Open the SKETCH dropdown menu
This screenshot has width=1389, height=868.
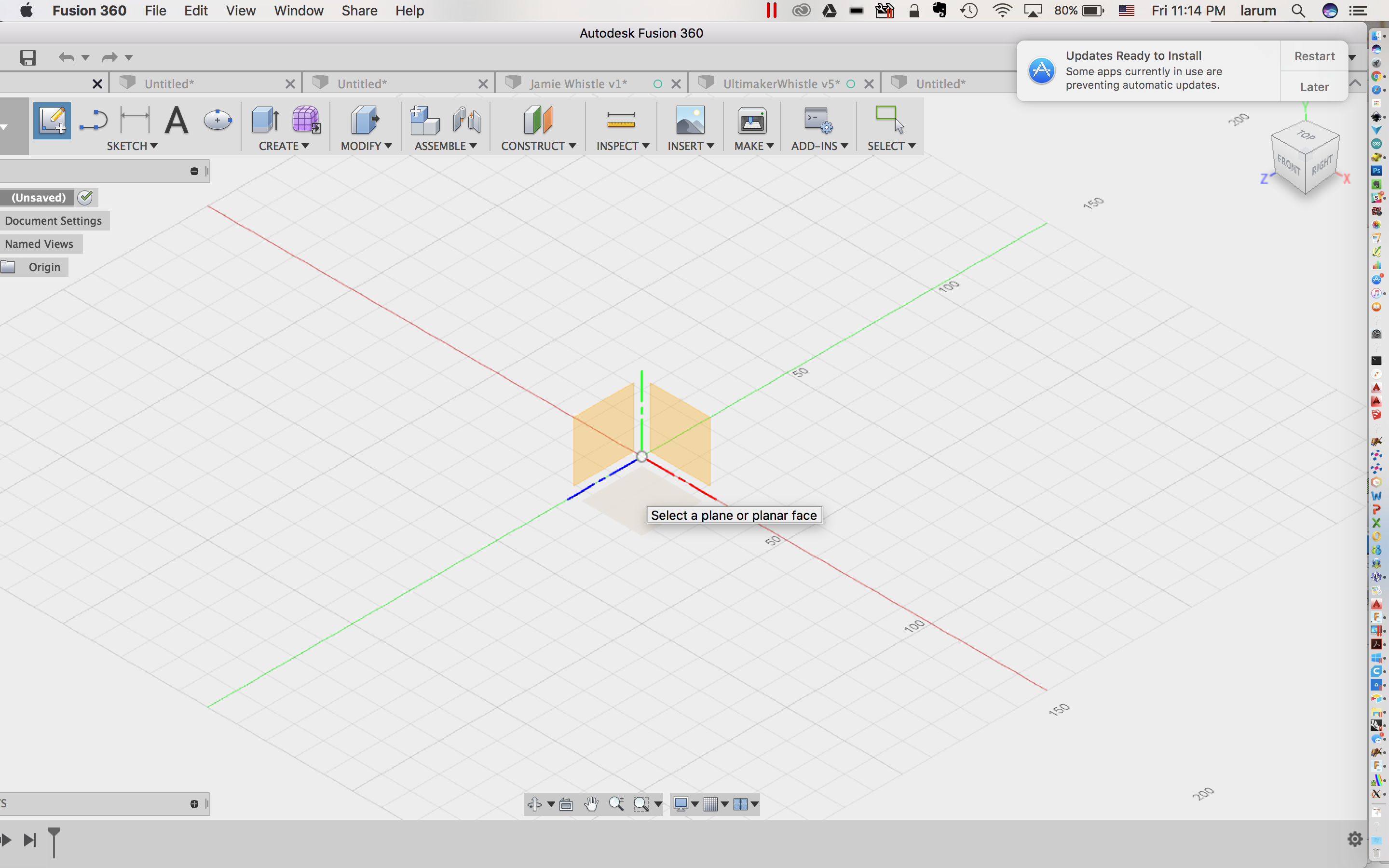(x=132, y=146)
